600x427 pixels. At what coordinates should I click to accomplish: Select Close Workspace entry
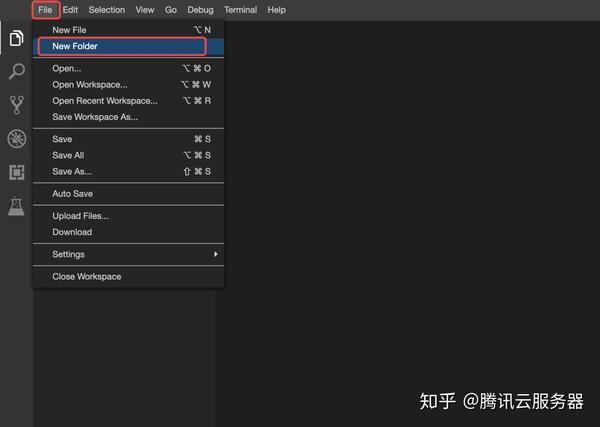[129, 276]
